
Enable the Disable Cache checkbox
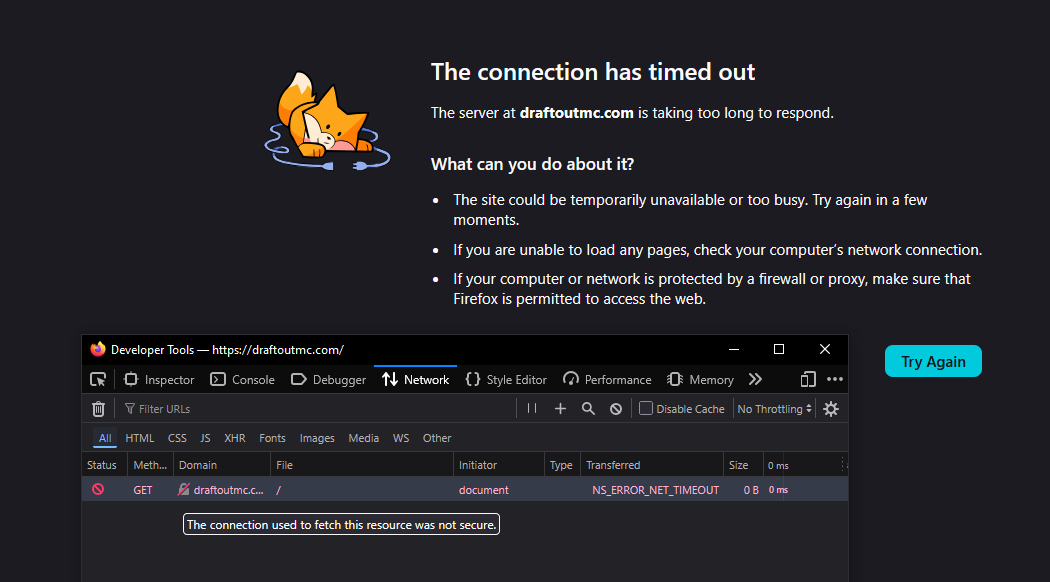pos(646,408)
